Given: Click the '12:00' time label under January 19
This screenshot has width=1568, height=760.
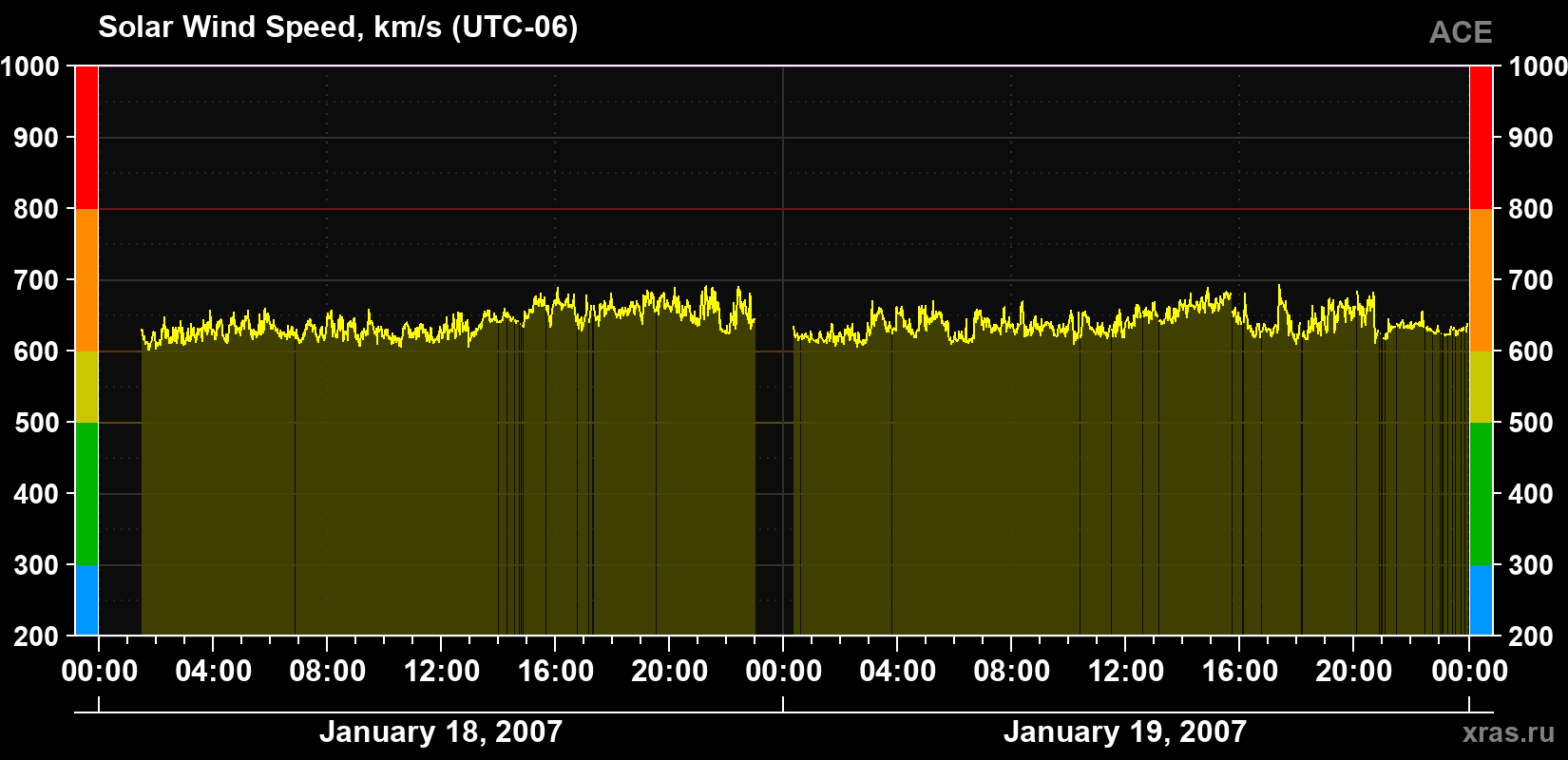Looking at the screenshot, I should (1125, 672).
